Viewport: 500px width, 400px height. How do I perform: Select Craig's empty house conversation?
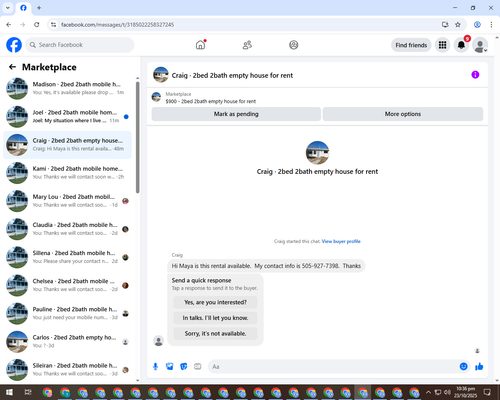coord(67,145)
